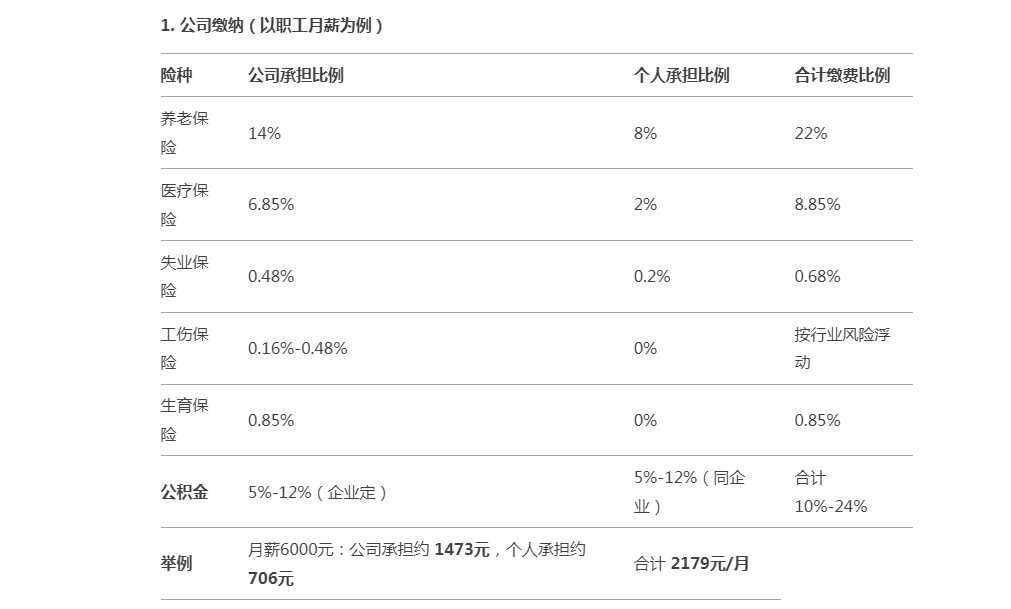Click the 按行业风险浮动 cell
This screenshot has height=609, width=1011.
tap(842, 349)
